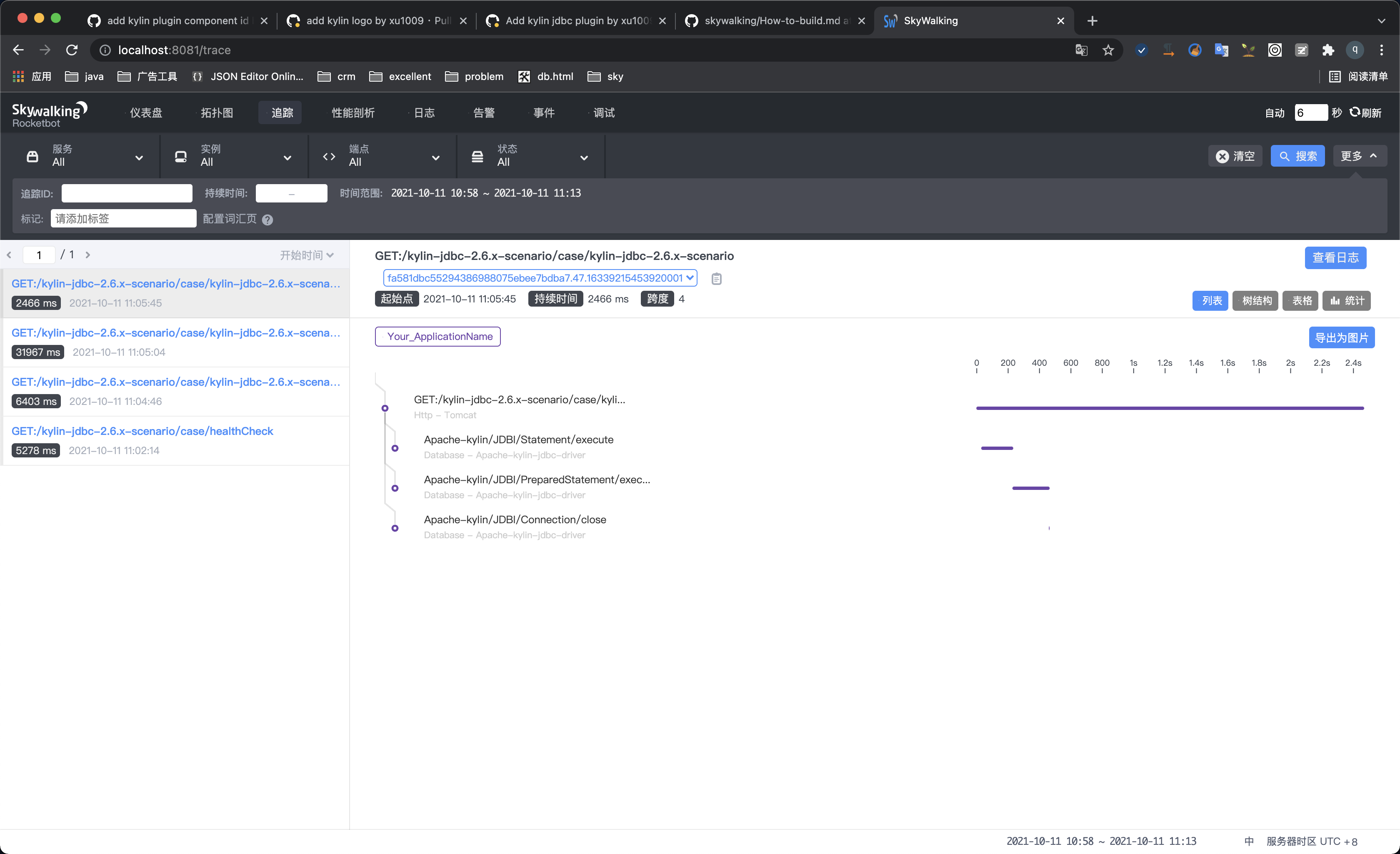Switch to the 树结构 tree view
1400x854 pixels.
[1255, 301]
